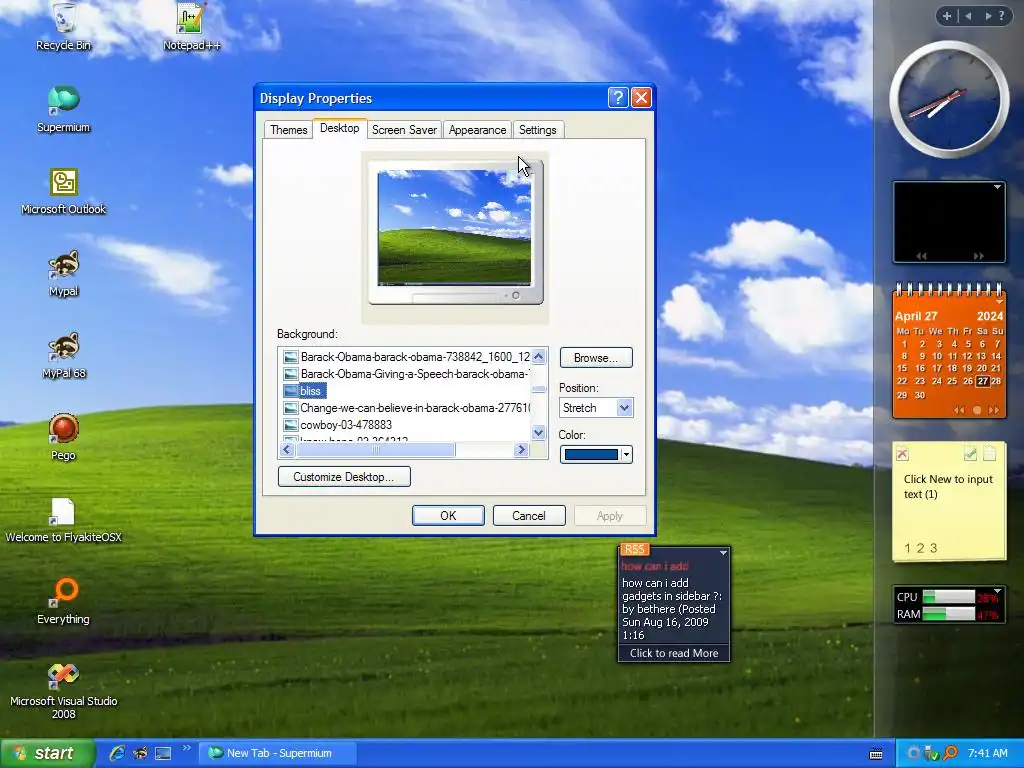The width and height of the screenshot is (1024, 768).
Task: Open sticky note page 2
Action: click(920, 548)
